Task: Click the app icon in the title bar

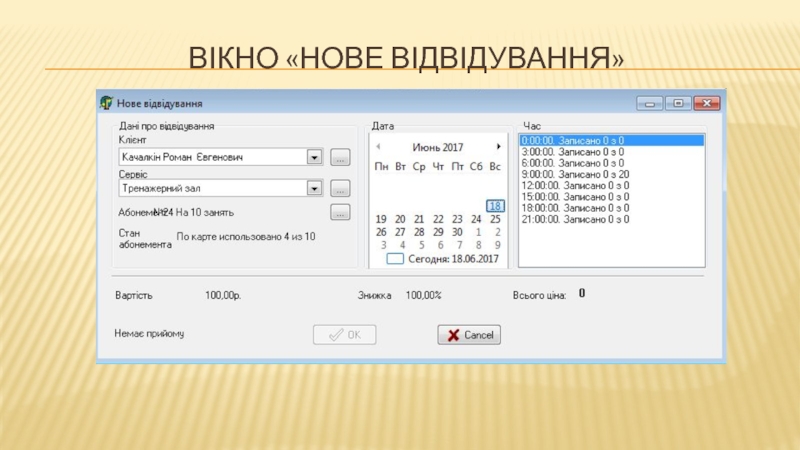Action: pos(106,103)
